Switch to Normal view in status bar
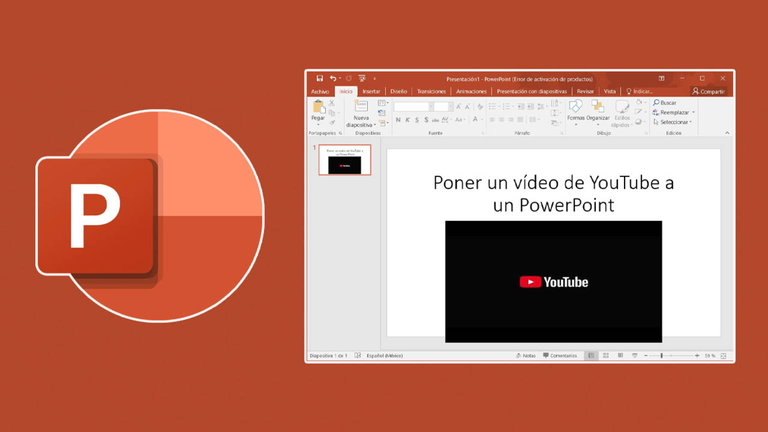This screenshot has height=432, width=768. (x=591, y=355)
